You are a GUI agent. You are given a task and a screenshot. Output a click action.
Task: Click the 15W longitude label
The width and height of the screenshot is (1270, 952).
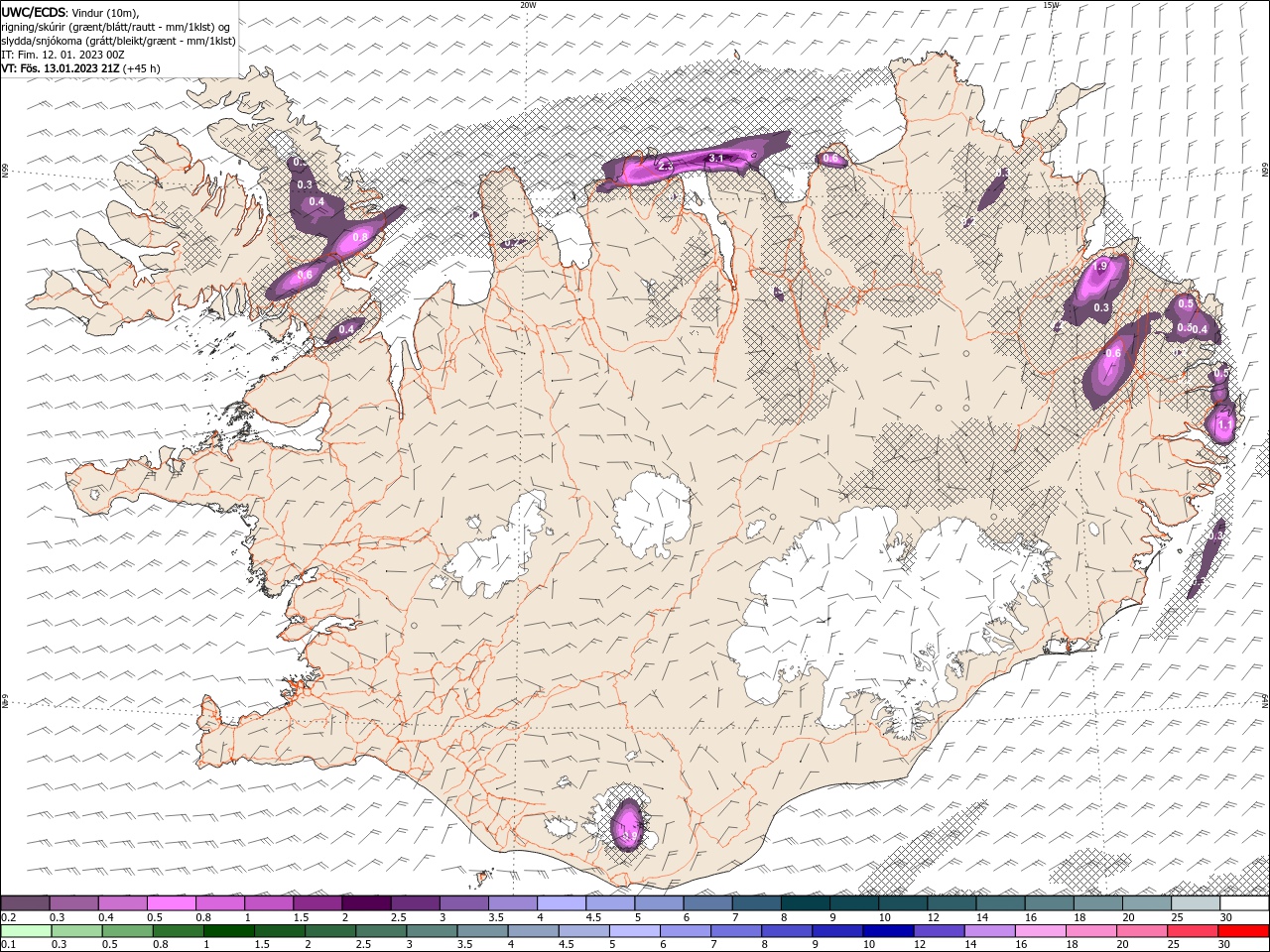pyautogui.click(x=1051, y=5)
